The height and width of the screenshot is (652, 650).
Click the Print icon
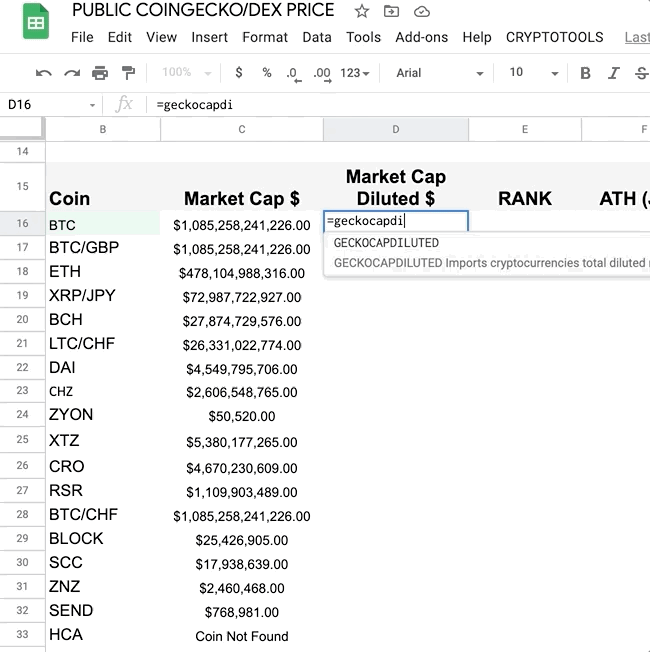tap(100, 73)
